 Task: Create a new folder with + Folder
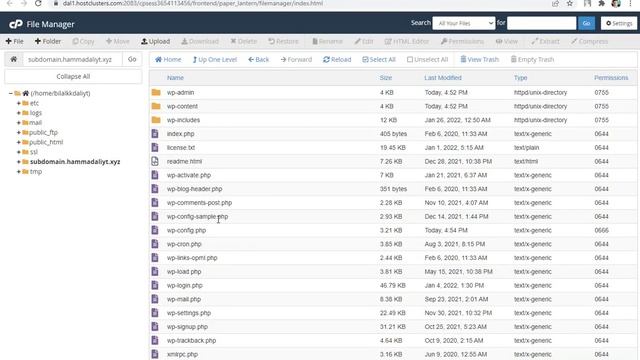[48, 41]
